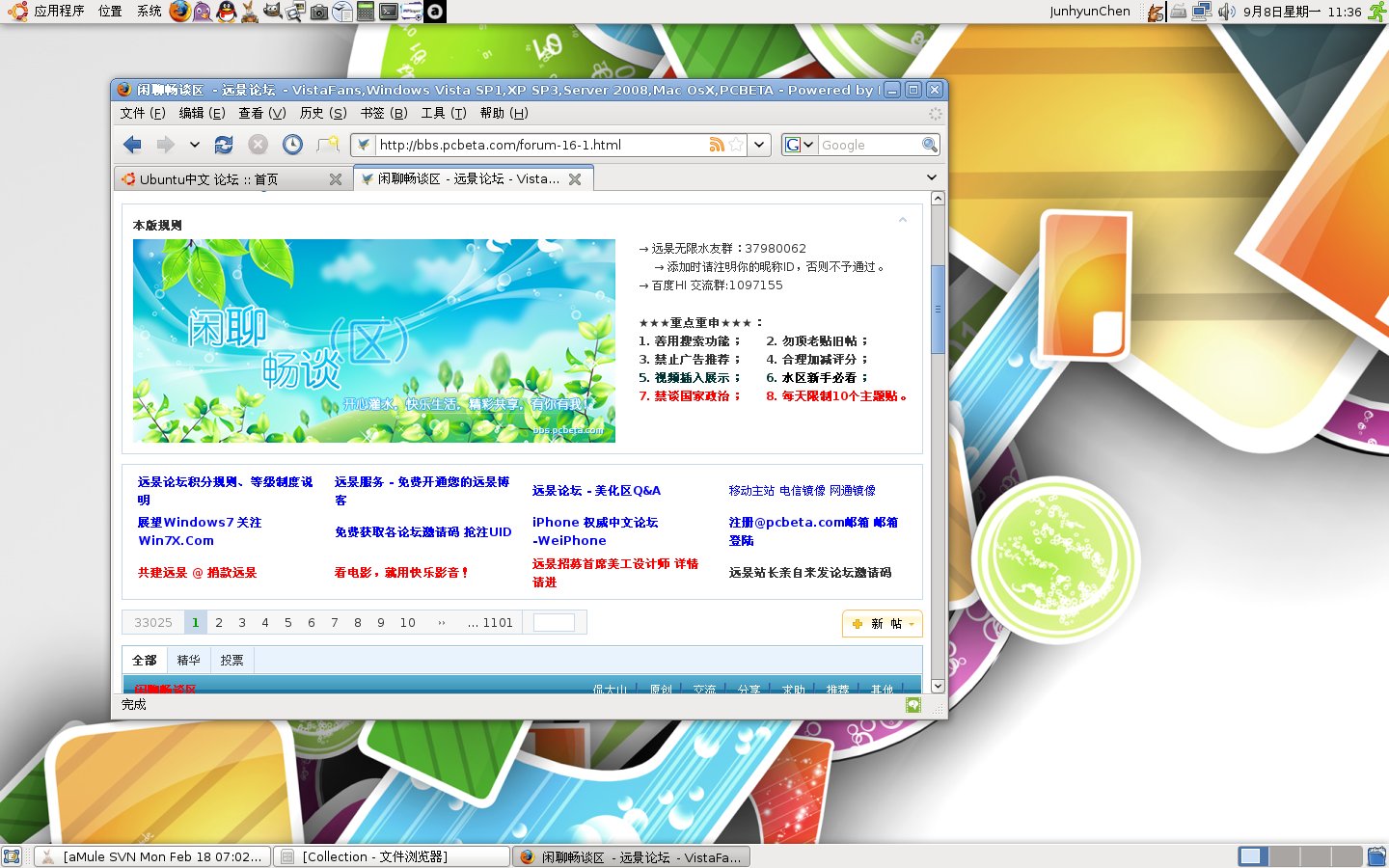Click the vertical scrollbar down arrow

click(938, 686)
